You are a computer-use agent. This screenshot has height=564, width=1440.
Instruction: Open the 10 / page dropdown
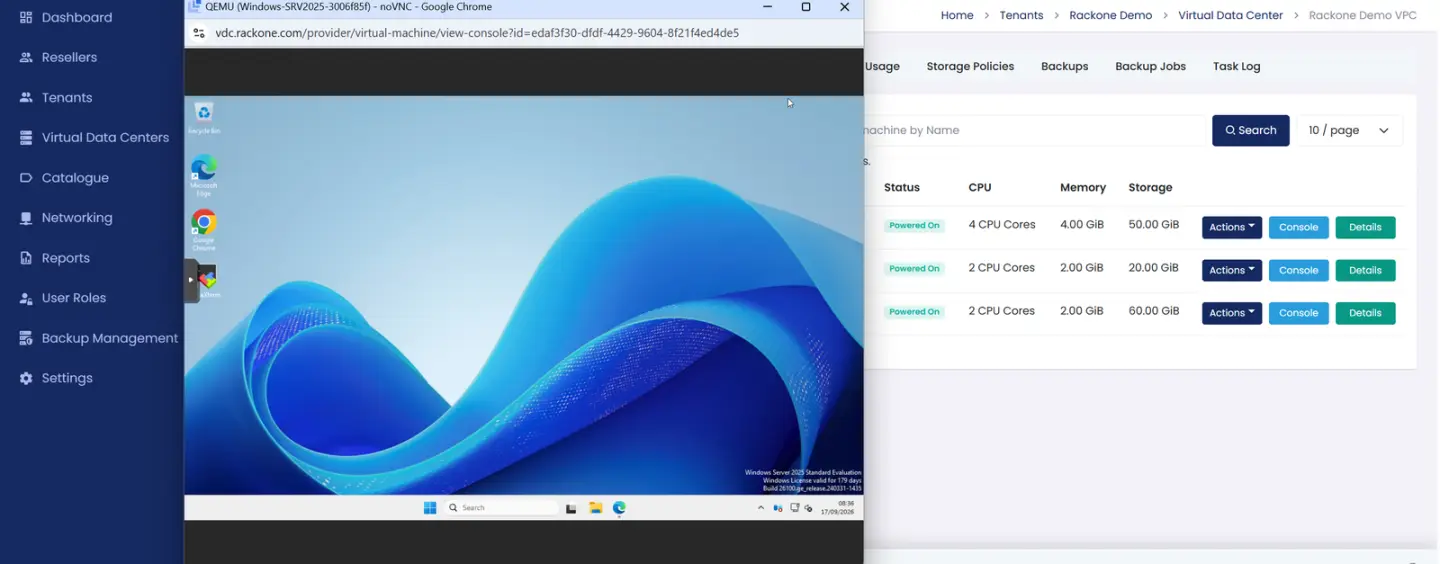pos(1349,130)
